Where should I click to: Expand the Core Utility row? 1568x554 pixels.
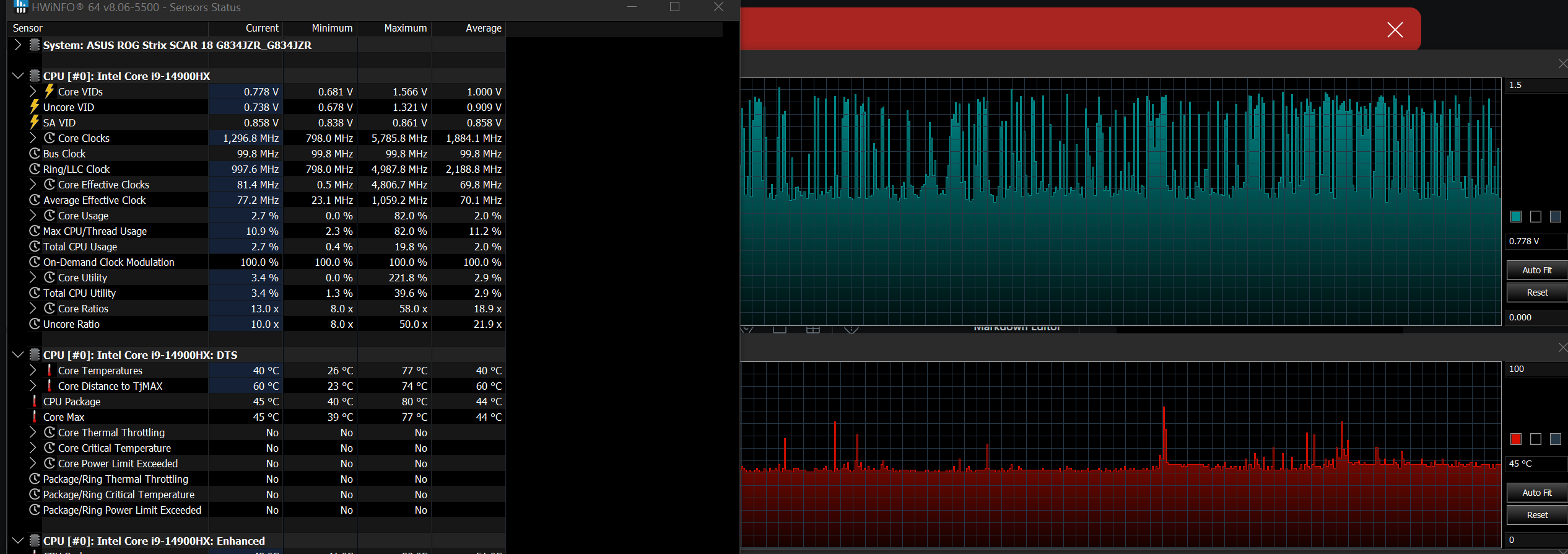click(x=33, y=277)
